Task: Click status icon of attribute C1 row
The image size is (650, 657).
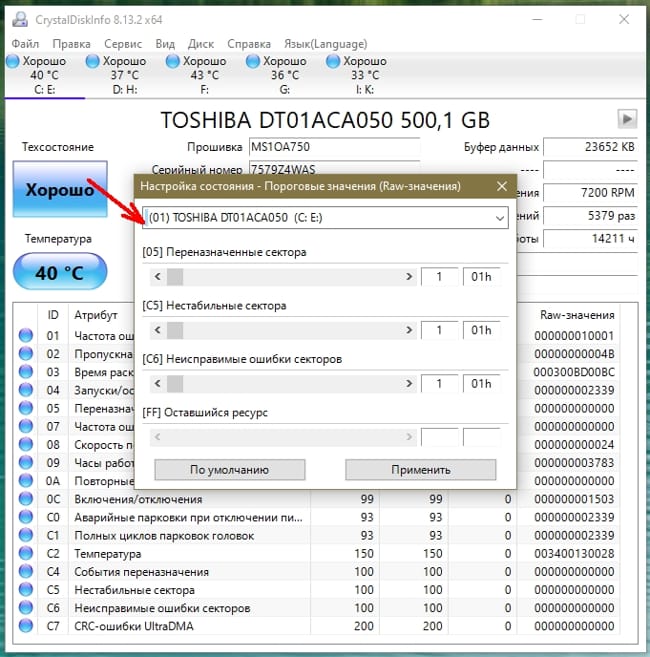Action: (x=26, y=535)
